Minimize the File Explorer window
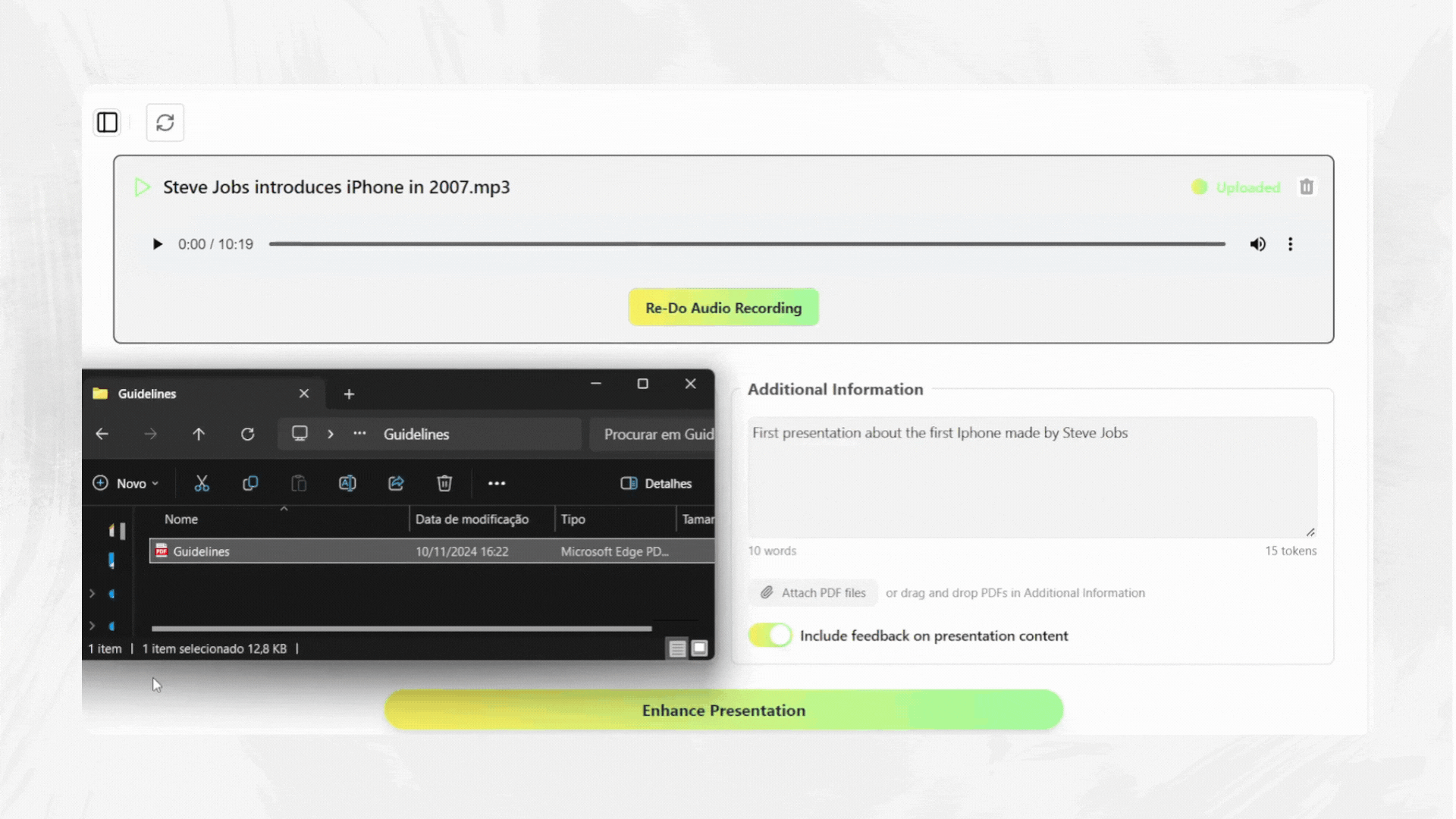The width and height of the screenshot is (1456, 819). coord(596,384)
